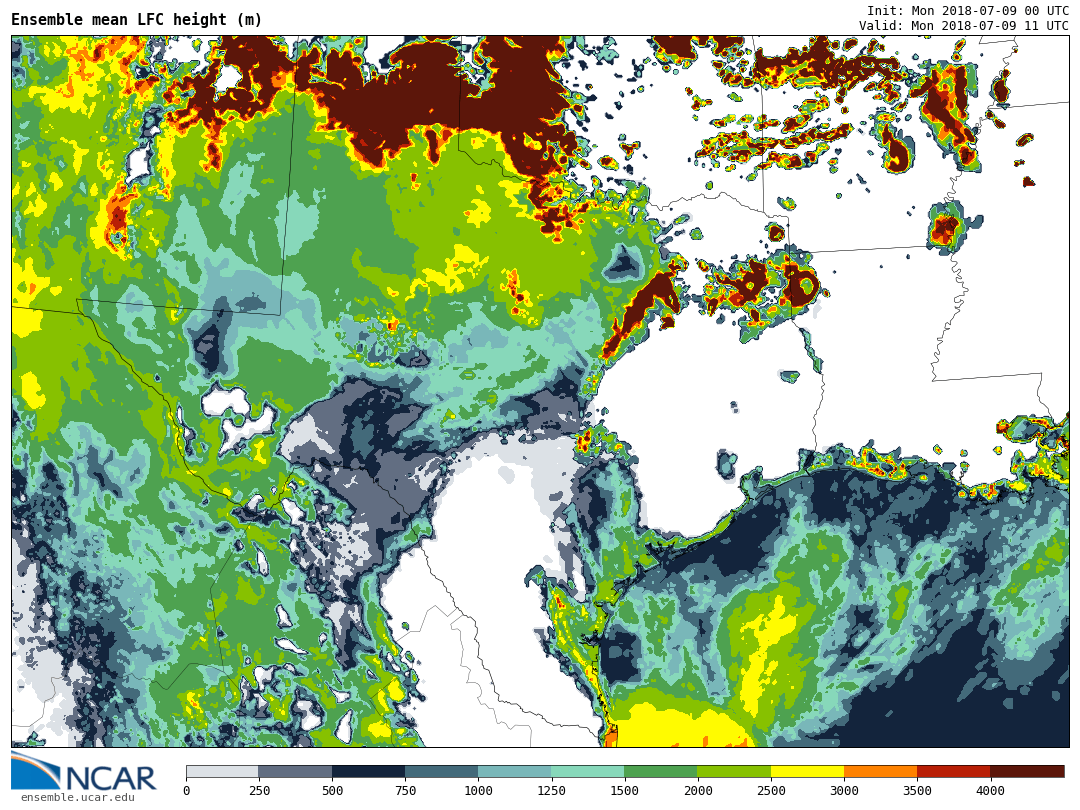
Task: Click the colorbar label '1500'
Action: [625, 791]
